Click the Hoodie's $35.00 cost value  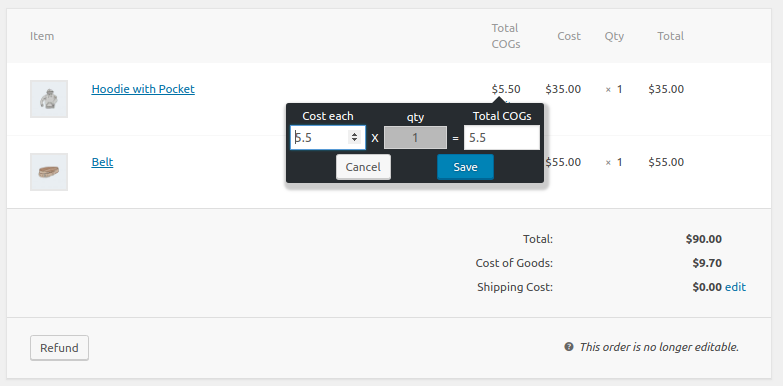tap(563, 89)
